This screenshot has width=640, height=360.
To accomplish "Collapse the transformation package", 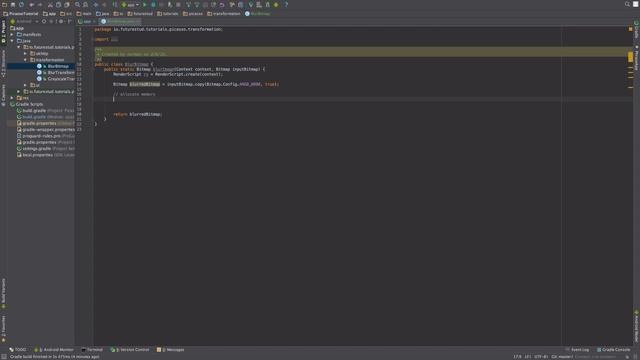I will click(25, 60).
